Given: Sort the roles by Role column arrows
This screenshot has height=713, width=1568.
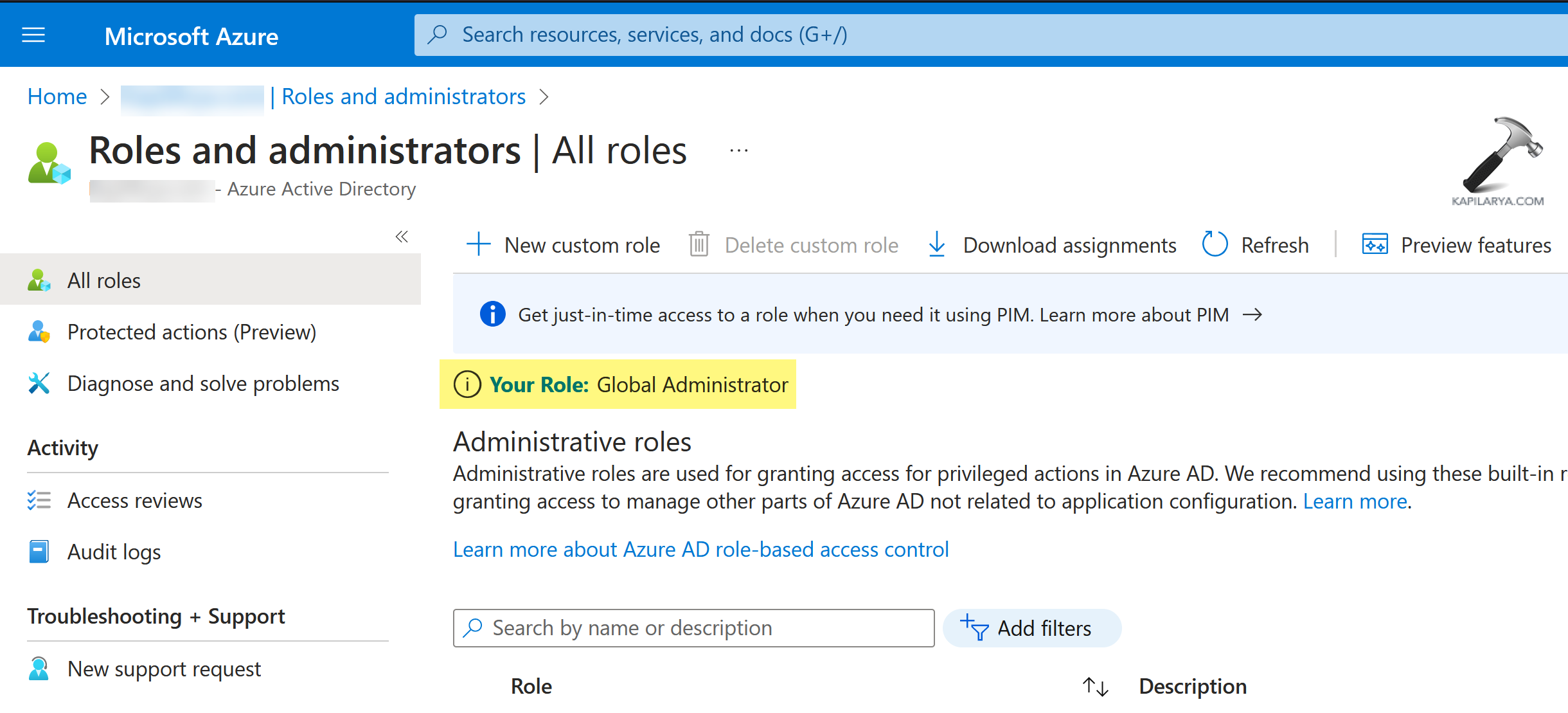Looking at the screenshot, I should [1095, 686].
